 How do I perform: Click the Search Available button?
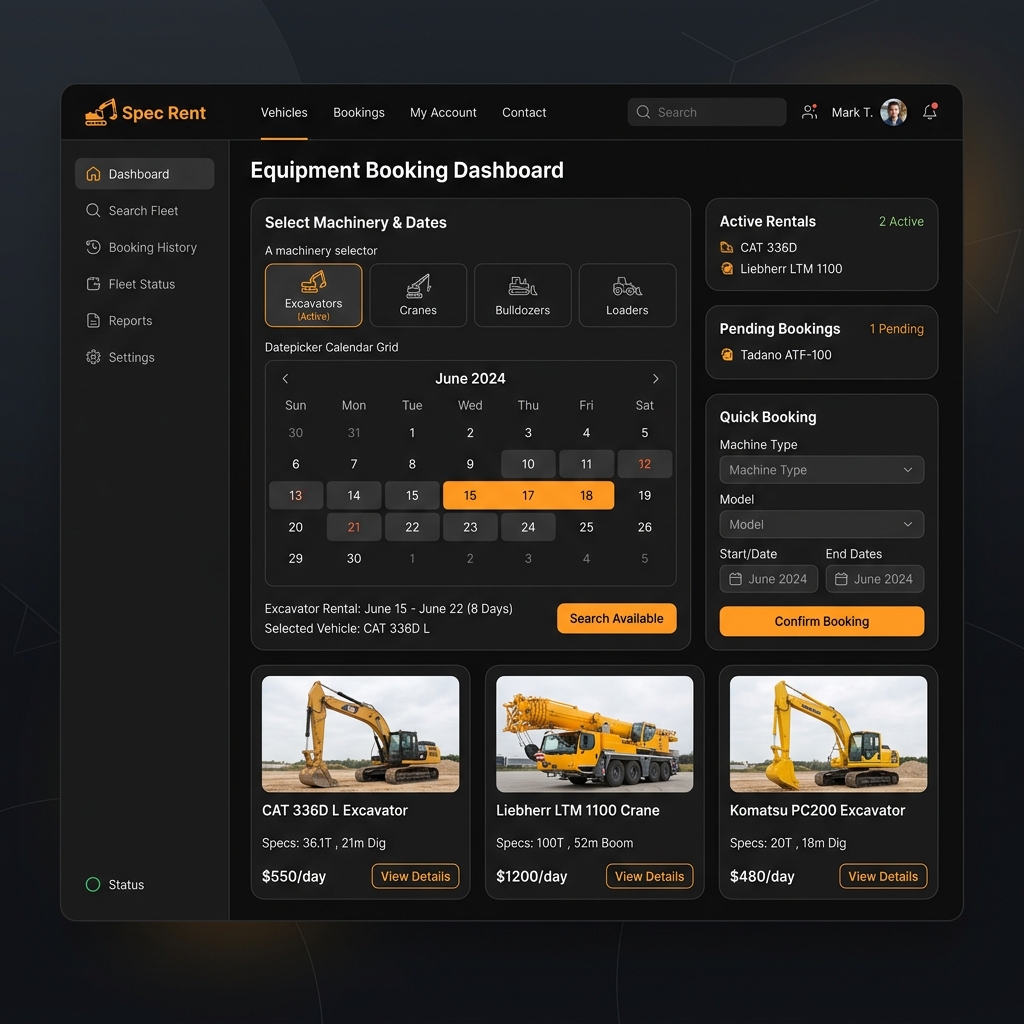(616, 618)
